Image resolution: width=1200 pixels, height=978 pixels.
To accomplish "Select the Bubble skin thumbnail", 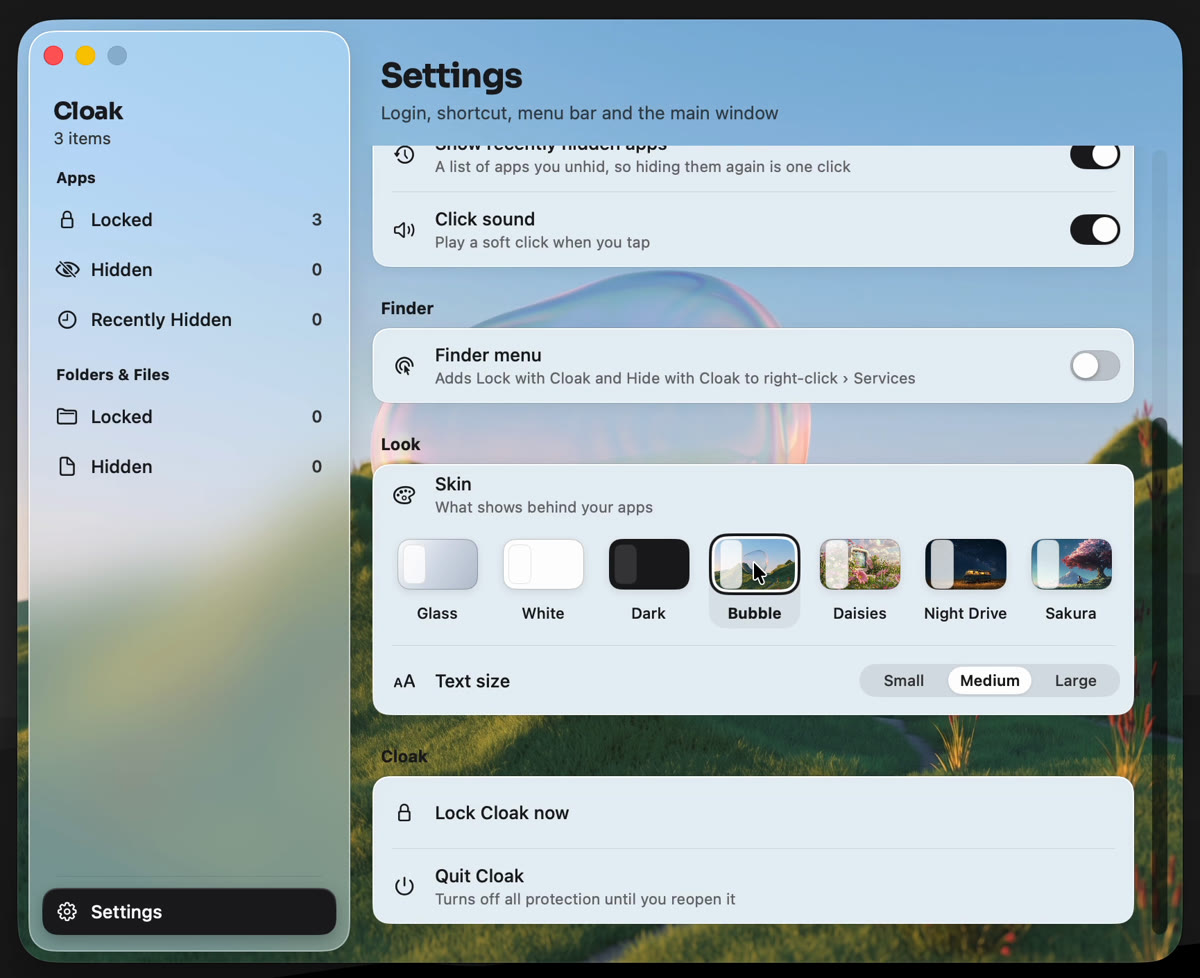I will click(754, 564).
